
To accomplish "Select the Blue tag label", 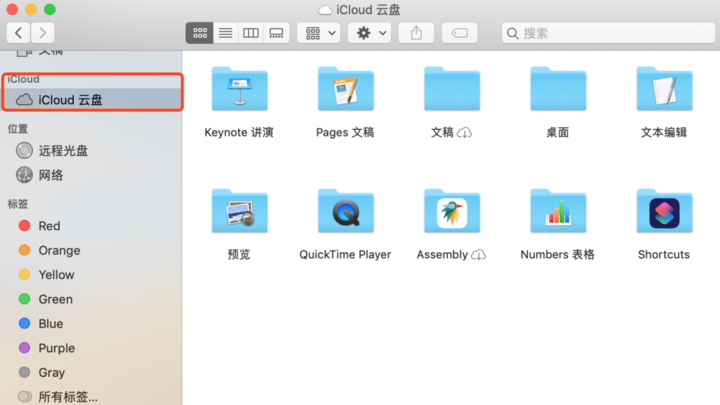I will 51,324.
